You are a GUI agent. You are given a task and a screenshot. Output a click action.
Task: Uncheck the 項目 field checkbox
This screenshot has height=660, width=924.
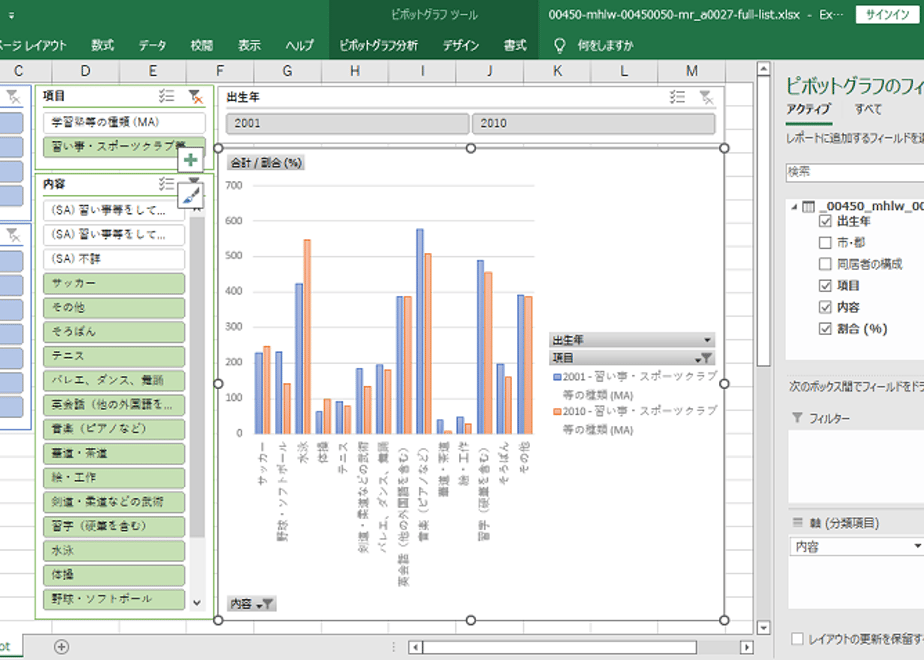(825, 286)
